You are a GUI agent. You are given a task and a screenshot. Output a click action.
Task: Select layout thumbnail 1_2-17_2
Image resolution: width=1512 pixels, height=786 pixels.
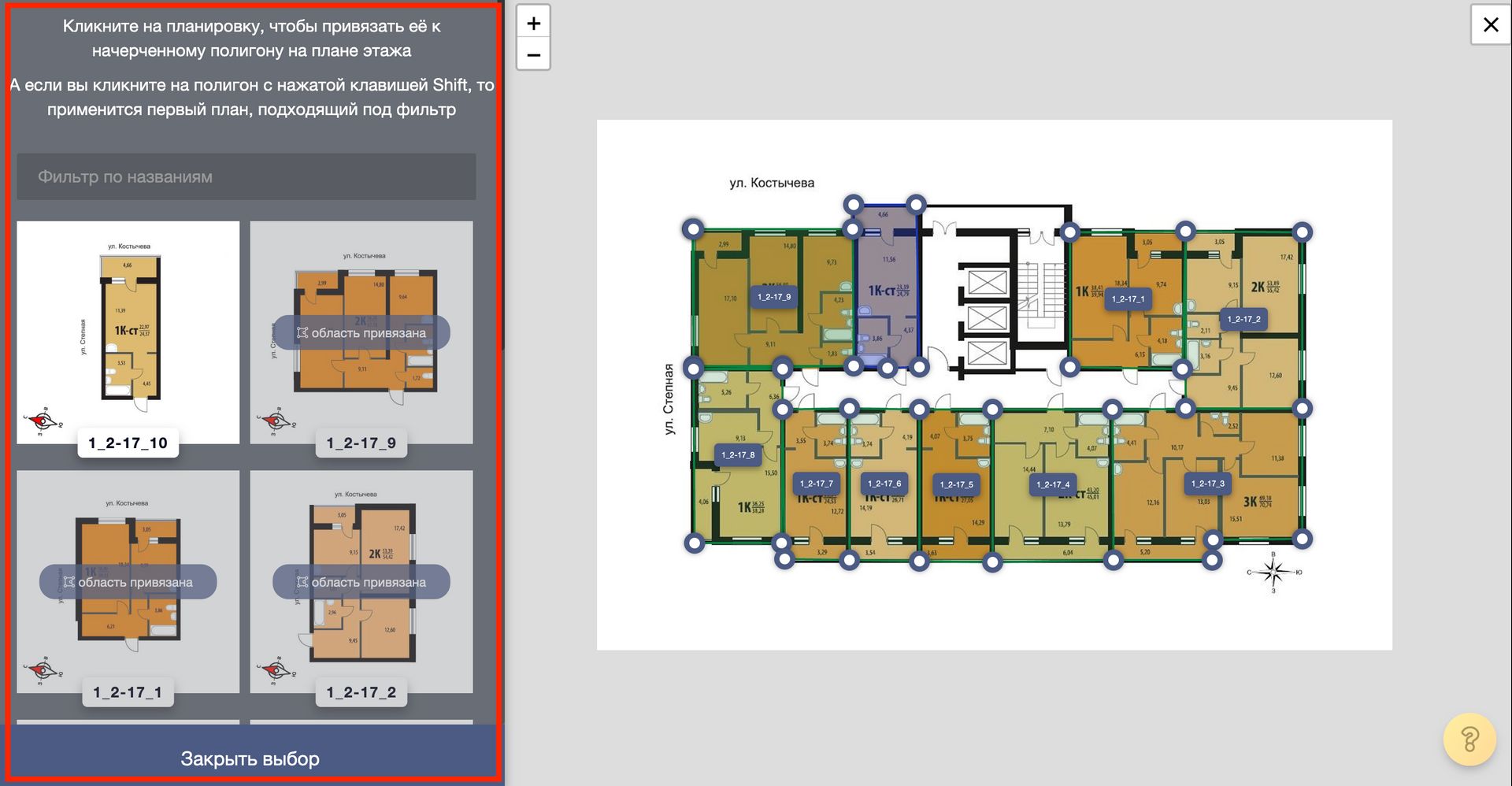[x=361, y=581]
